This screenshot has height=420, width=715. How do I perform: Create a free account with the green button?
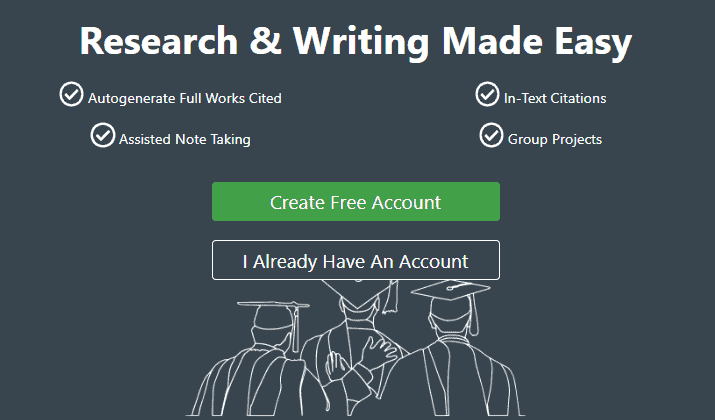356,202
